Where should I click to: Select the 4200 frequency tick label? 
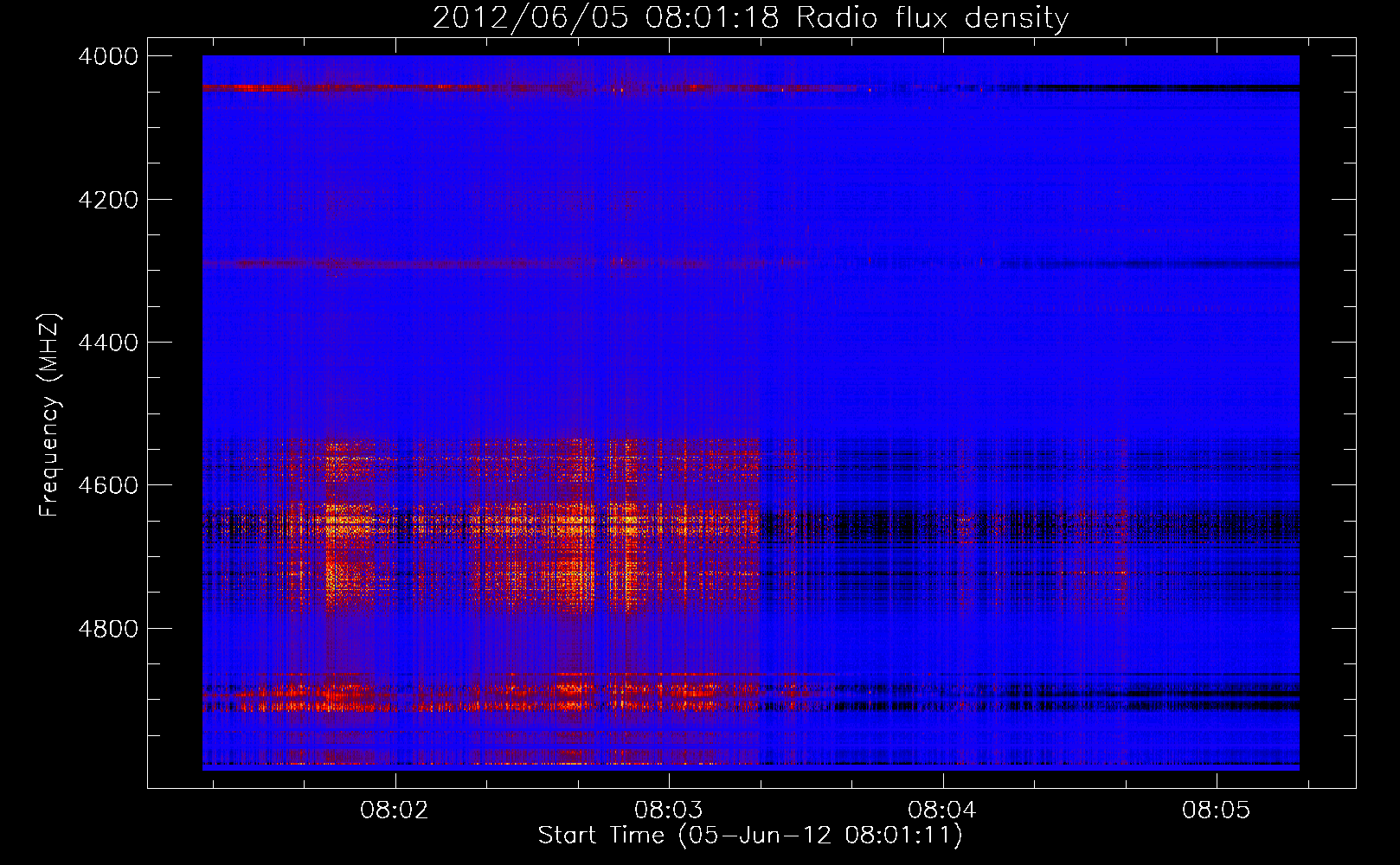[108, 200]
